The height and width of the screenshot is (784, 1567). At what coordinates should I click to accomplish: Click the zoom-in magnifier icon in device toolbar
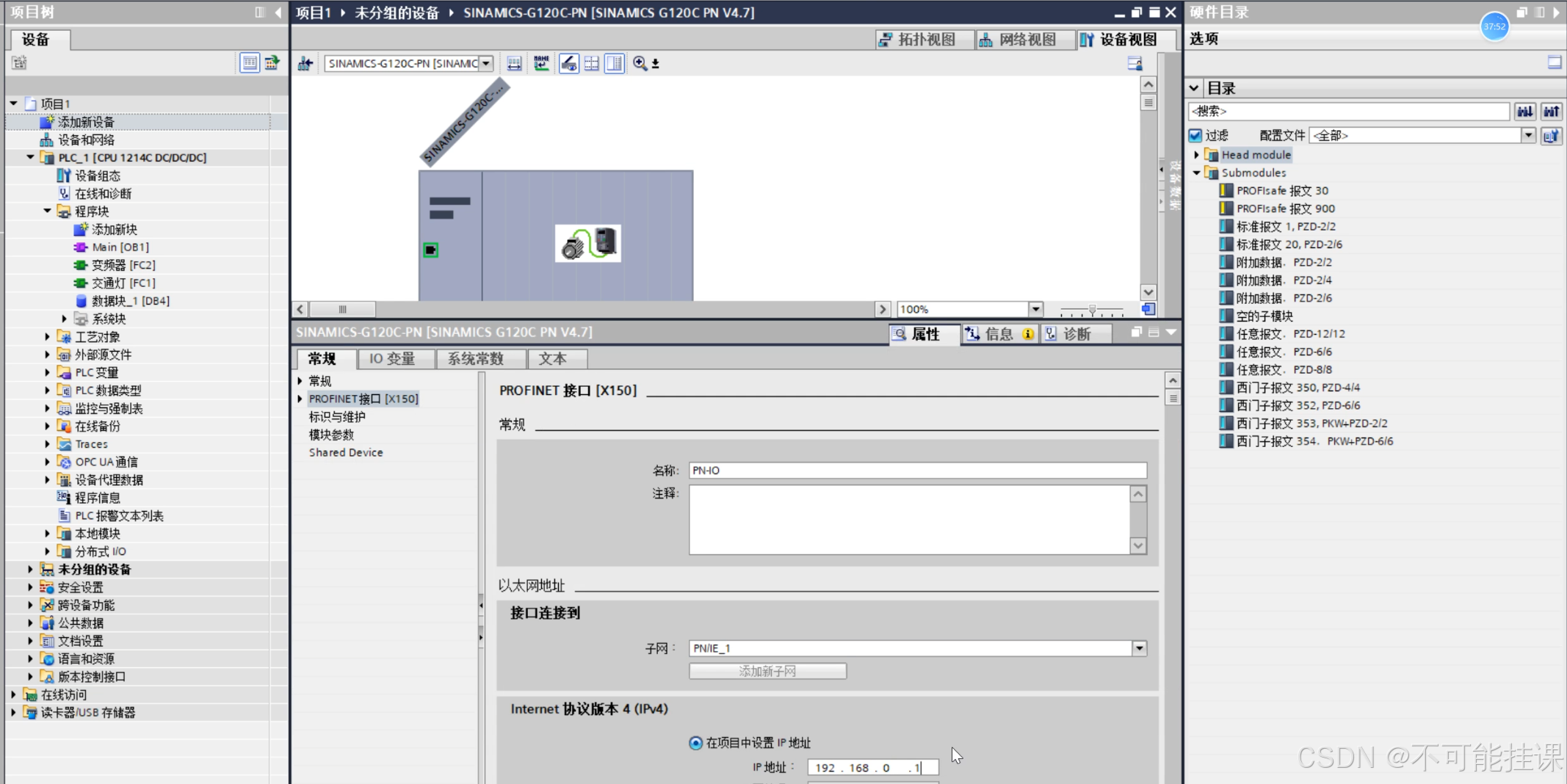point(640,64)
